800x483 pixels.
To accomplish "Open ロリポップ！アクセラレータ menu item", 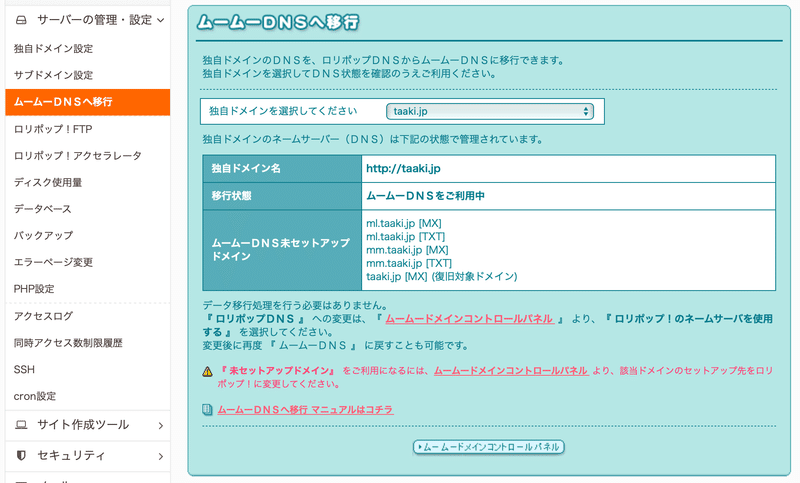I will pos(78,156).
